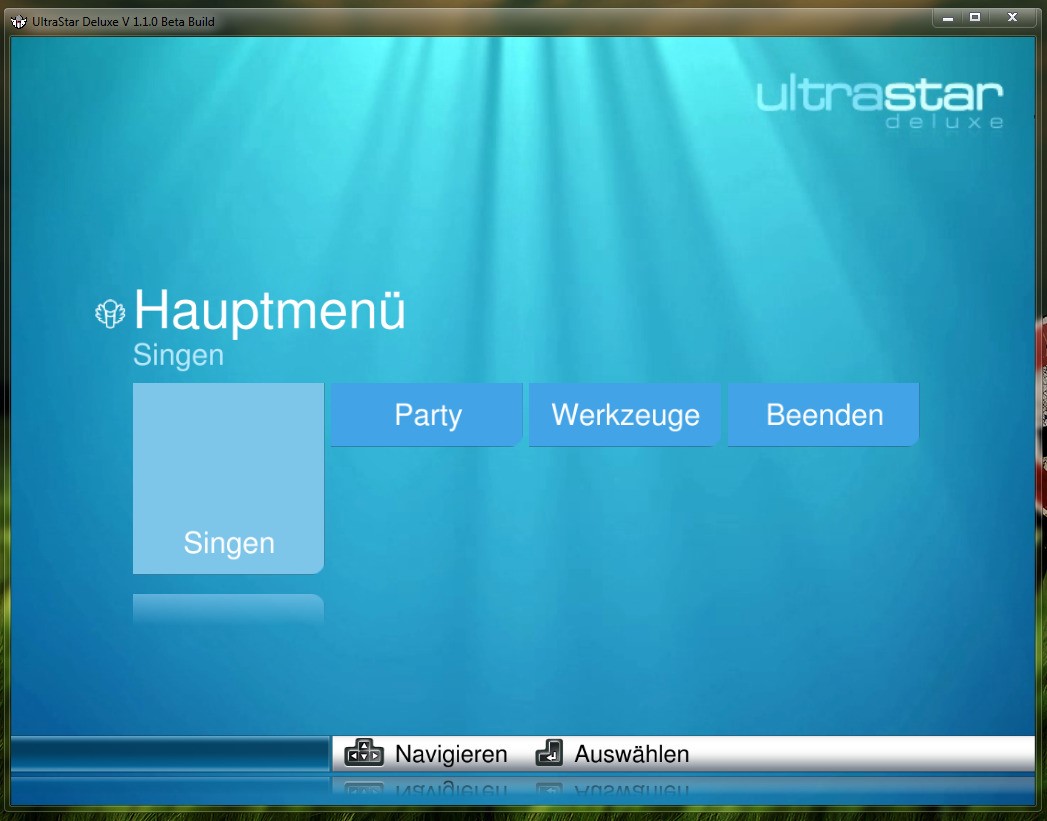
Task: Click the UltraStar app icon in title bar
Action: [19, 21]
